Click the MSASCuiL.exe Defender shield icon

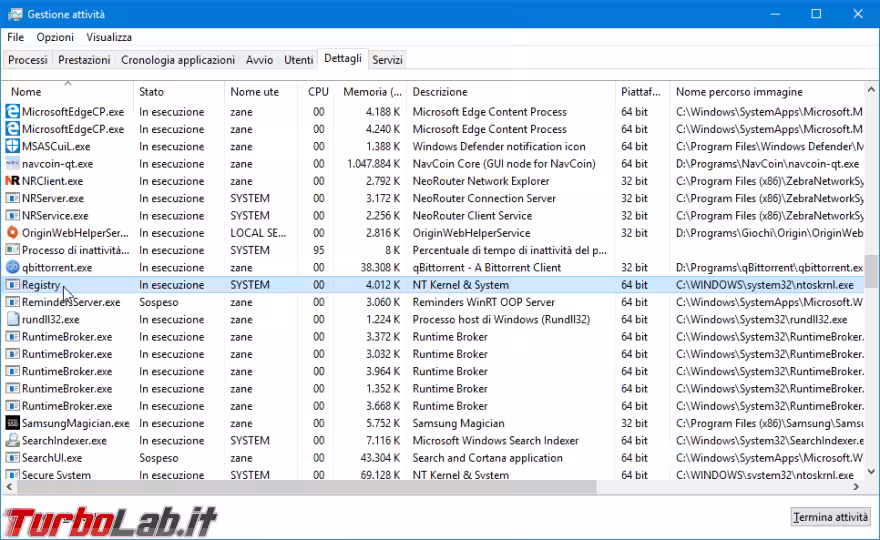click(12, 146)
